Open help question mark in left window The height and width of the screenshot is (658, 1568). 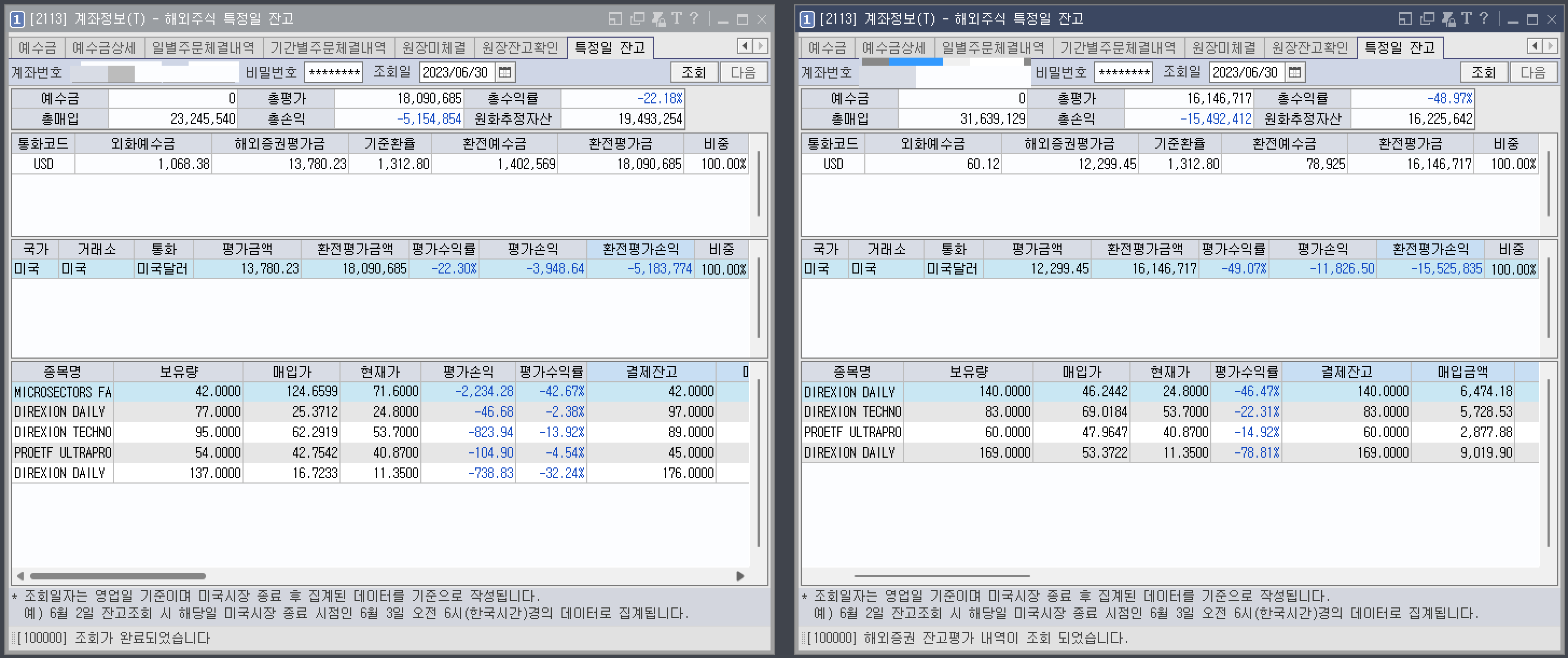point(694,19)
